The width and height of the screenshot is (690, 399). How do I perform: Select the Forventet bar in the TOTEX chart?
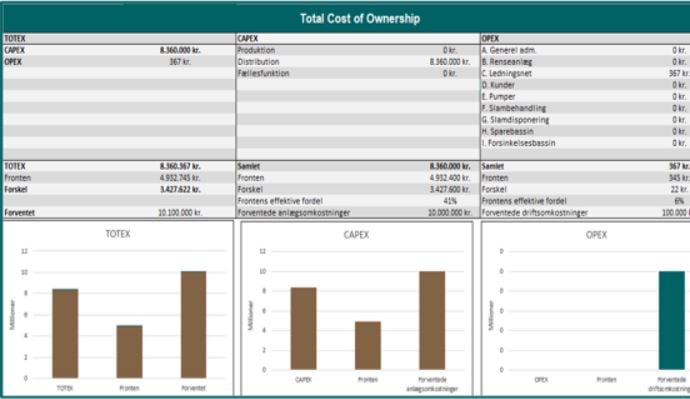pyautogui.click(x=194, y=325)
